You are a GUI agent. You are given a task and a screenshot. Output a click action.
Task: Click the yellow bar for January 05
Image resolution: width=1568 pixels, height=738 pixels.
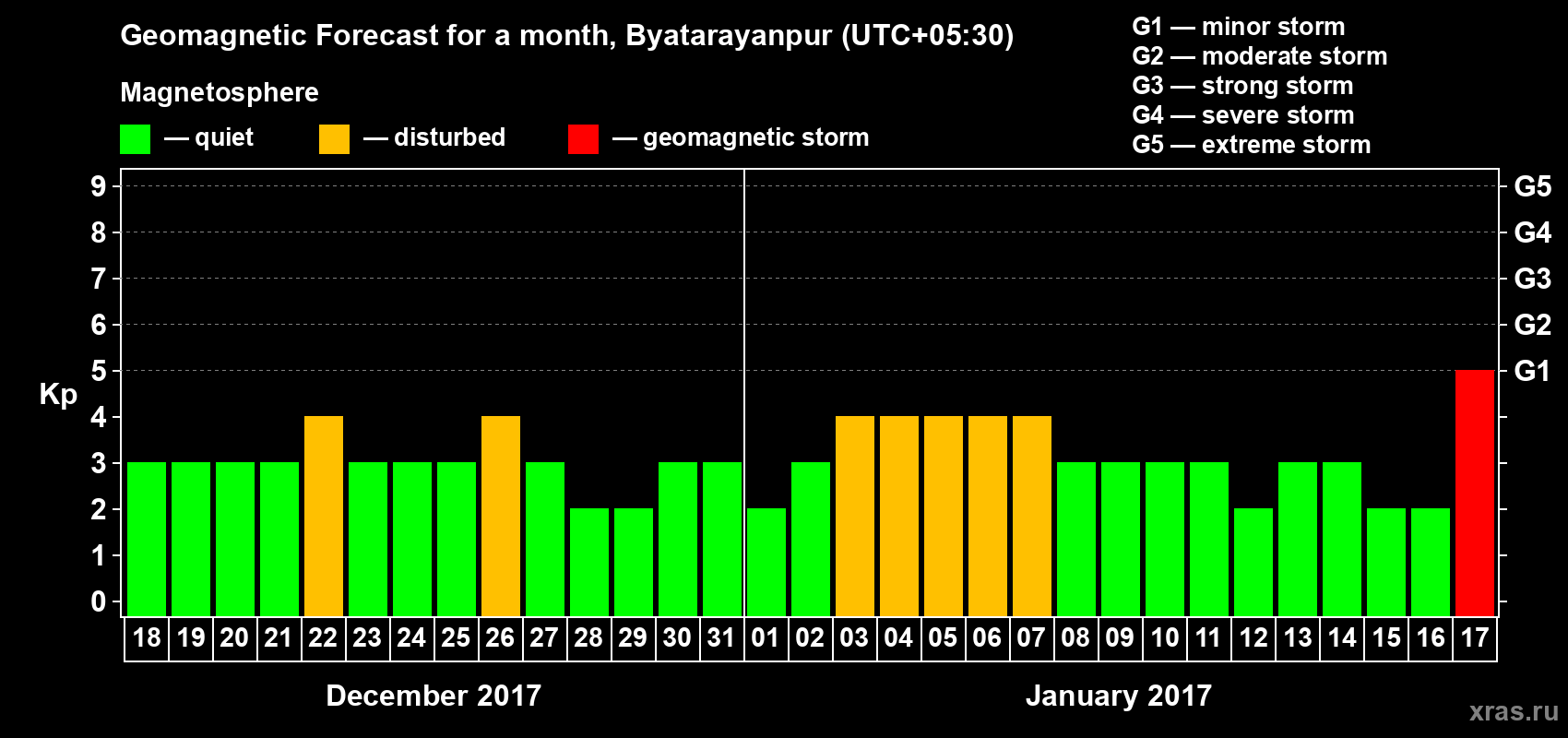[x=944, y=516]
